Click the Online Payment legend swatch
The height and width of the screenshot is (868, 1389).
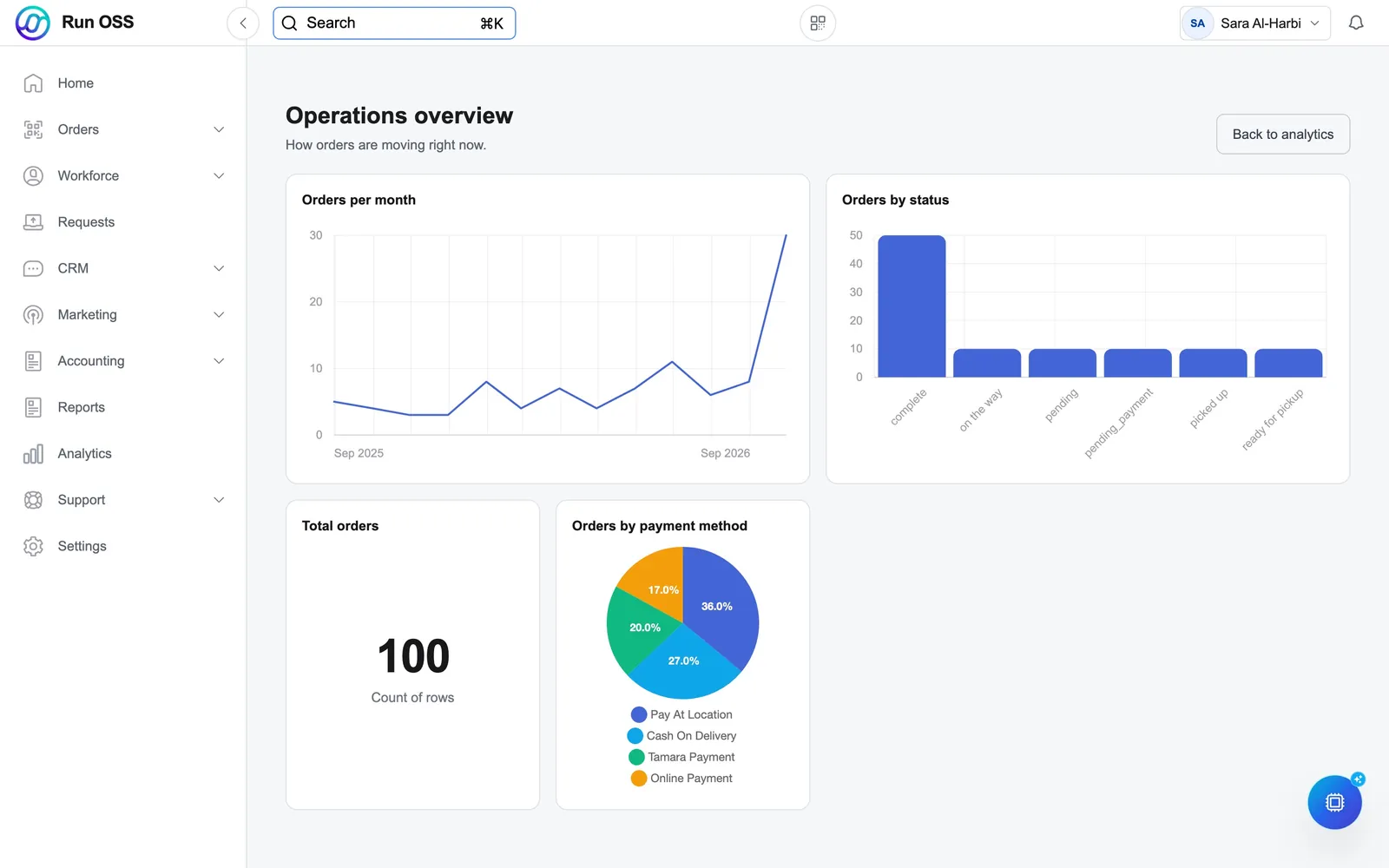click(x=639, y=779)
